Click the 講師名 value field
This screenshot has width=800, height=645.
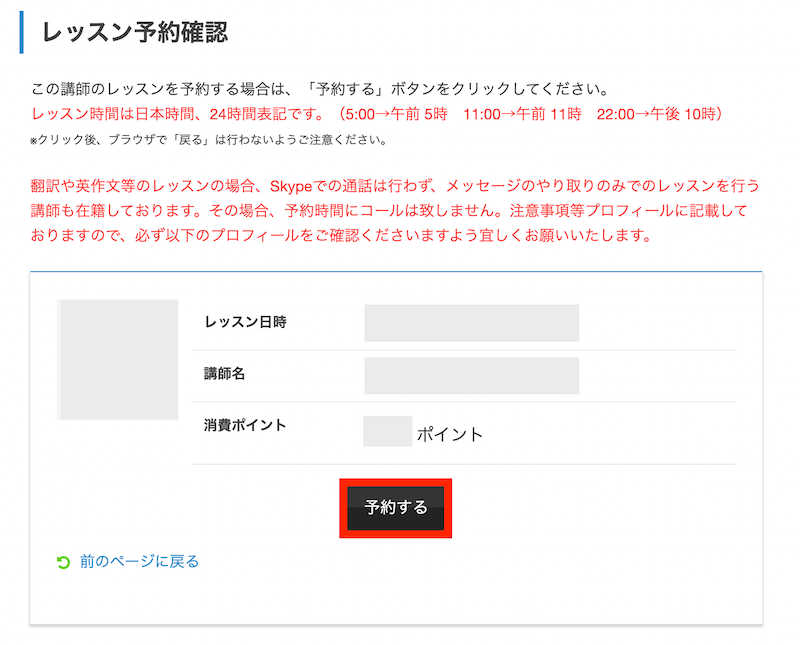471,376
